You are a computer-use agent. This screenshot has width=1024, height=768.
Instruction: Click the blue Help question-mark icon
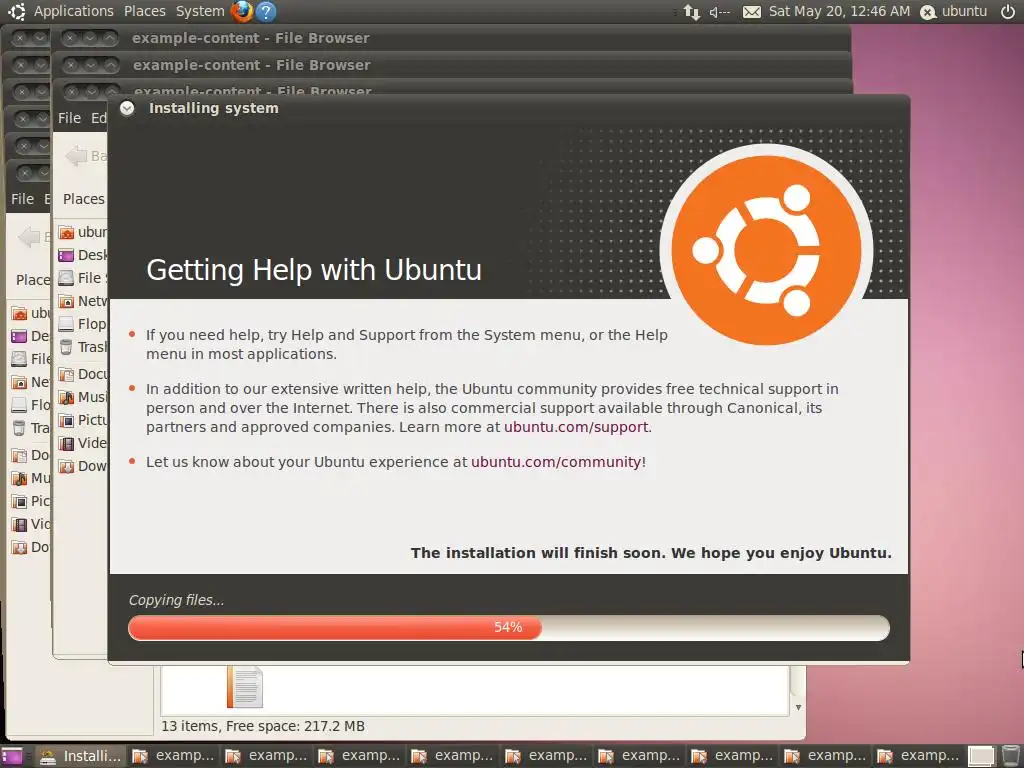point(265,11)
